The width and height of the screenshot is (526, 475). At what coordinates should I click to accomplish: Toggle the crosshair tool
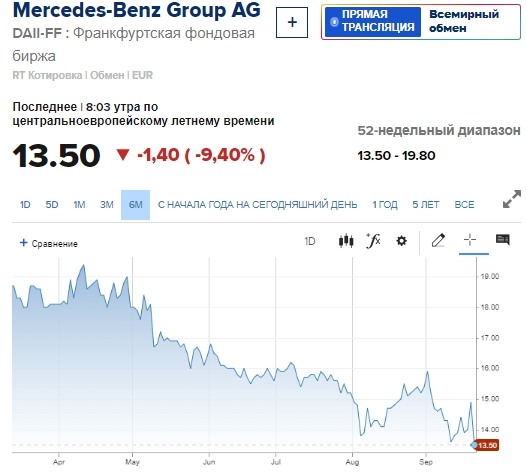tap(470, 240)
